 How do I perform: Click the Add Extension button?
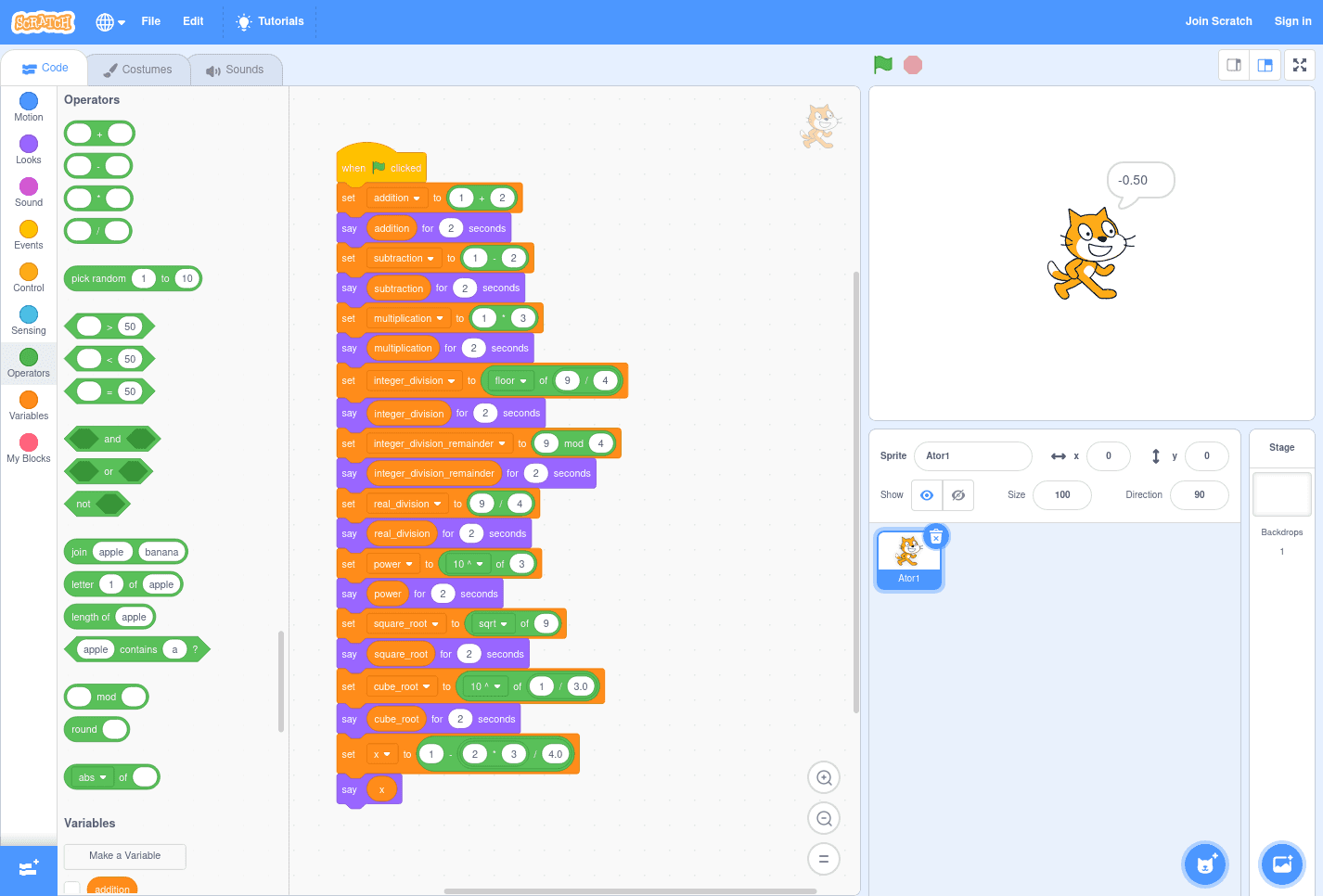coord(29,868)
